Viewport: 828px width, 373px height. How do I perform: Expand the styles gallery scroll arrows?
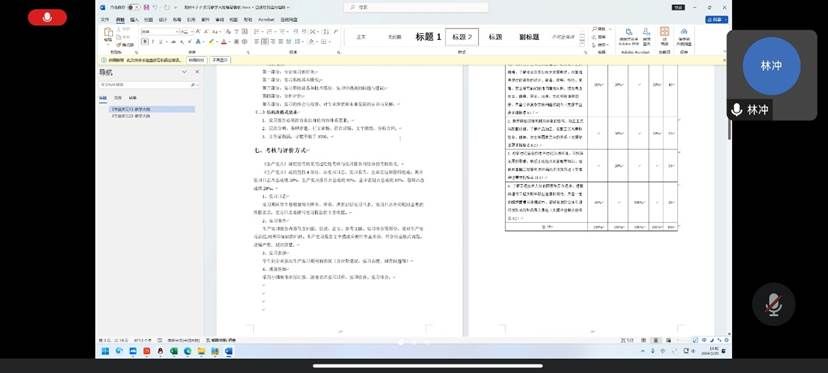[x=582, y=38]
